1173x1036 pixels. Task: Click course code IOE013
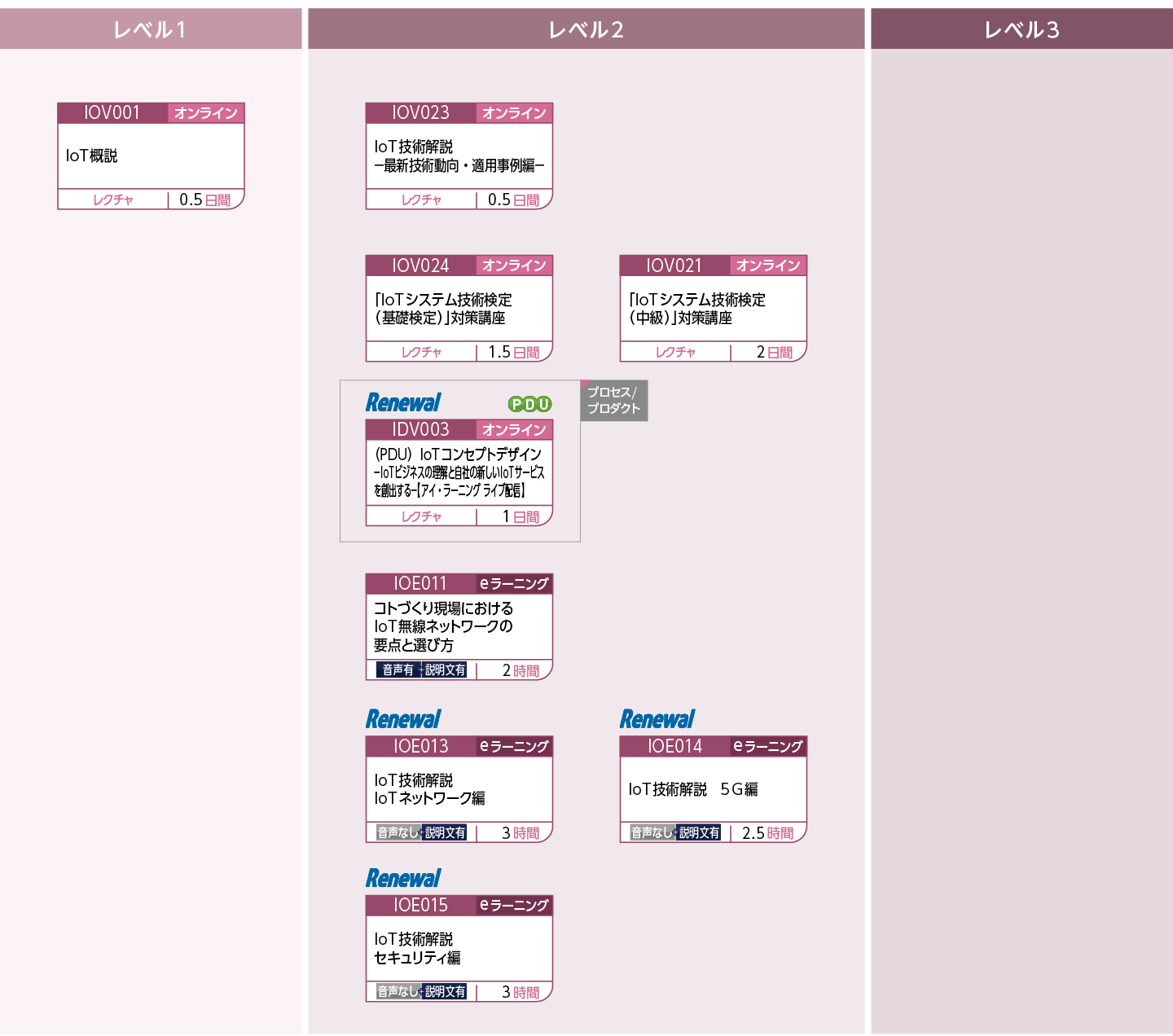click(x=420, y=746)
